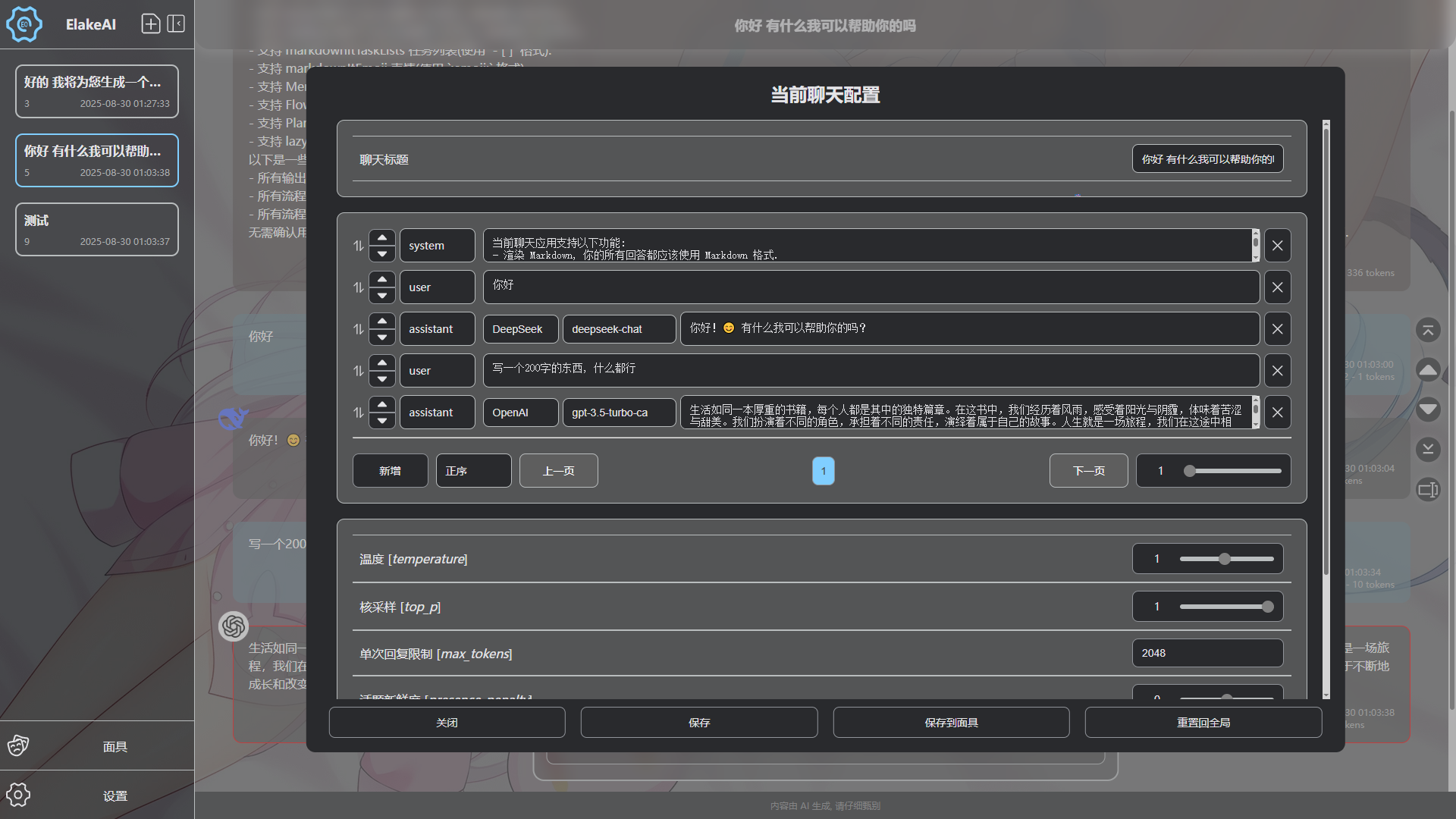
Task: Move first user message up arrow
Action: coord(382,279)
